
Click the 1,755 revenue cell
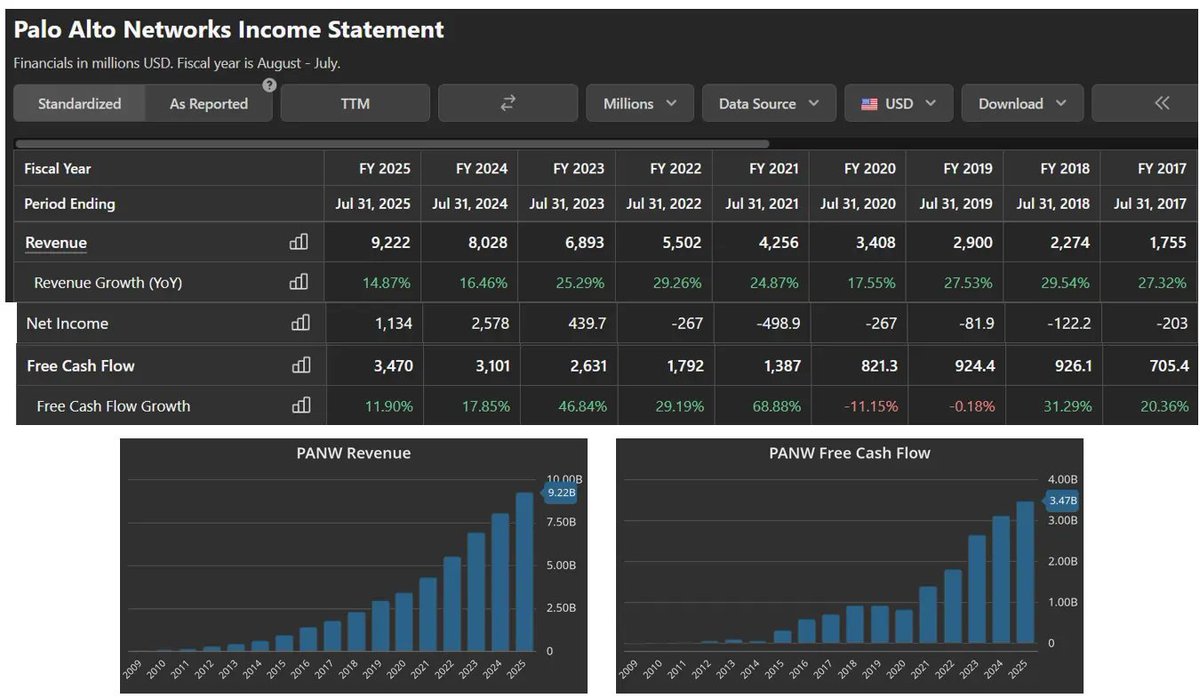(x=1168, y=242)
